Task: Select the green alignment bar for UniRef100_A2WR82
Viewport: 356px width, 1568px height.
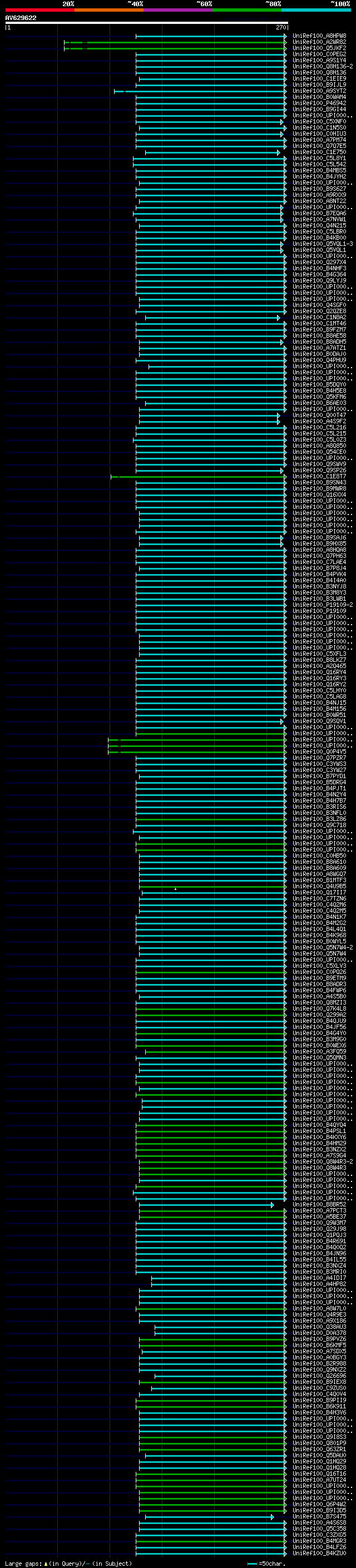Action: click(x=175, y=43)
